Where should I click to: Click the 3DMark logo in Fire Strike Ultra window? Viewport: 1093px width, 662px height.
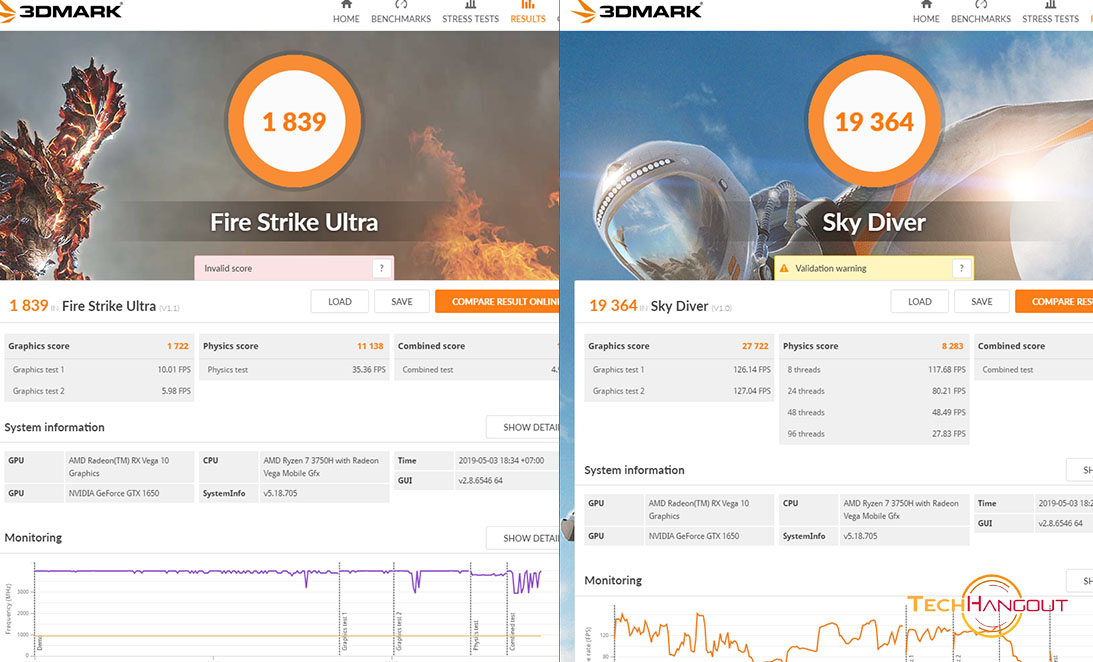point(61,11)
